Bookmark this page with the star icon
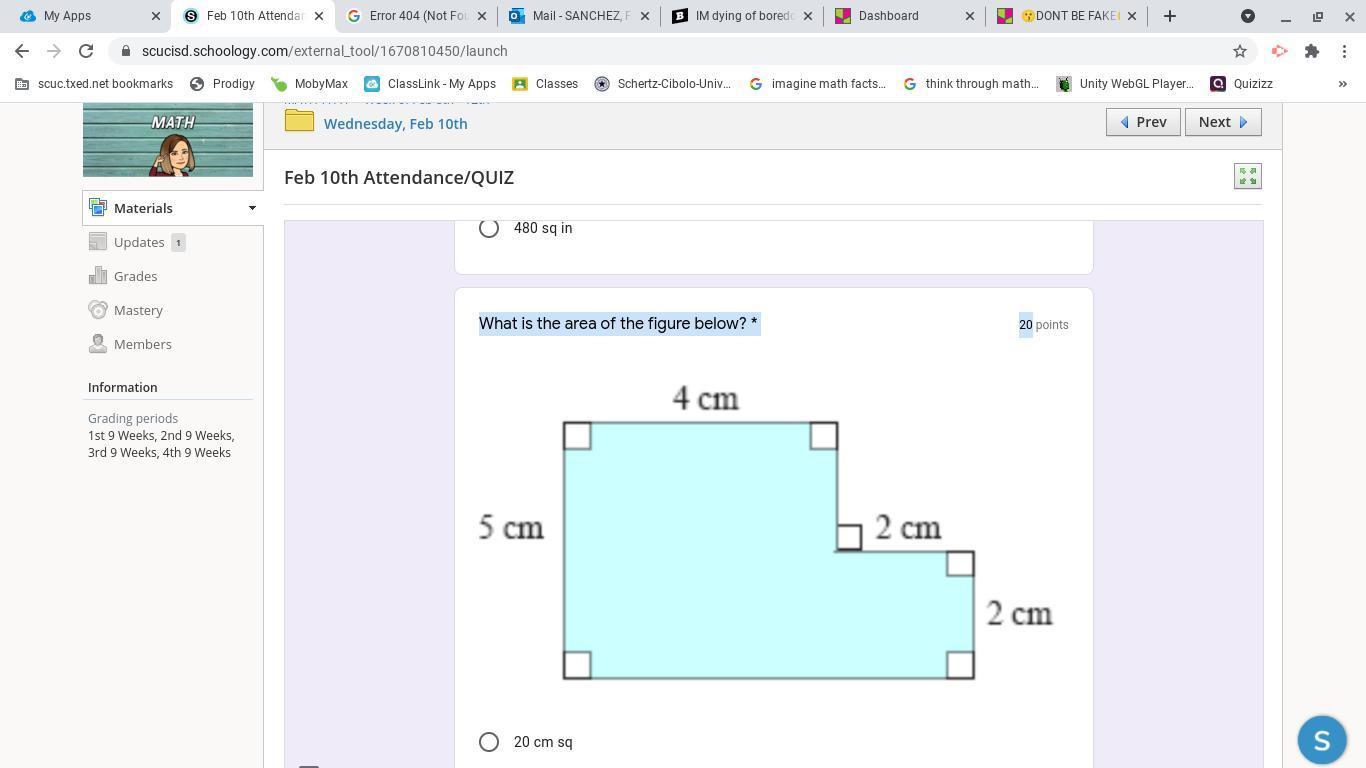Image resolution: width=1366 pixels, height=768 pixels. point(1240,51)
